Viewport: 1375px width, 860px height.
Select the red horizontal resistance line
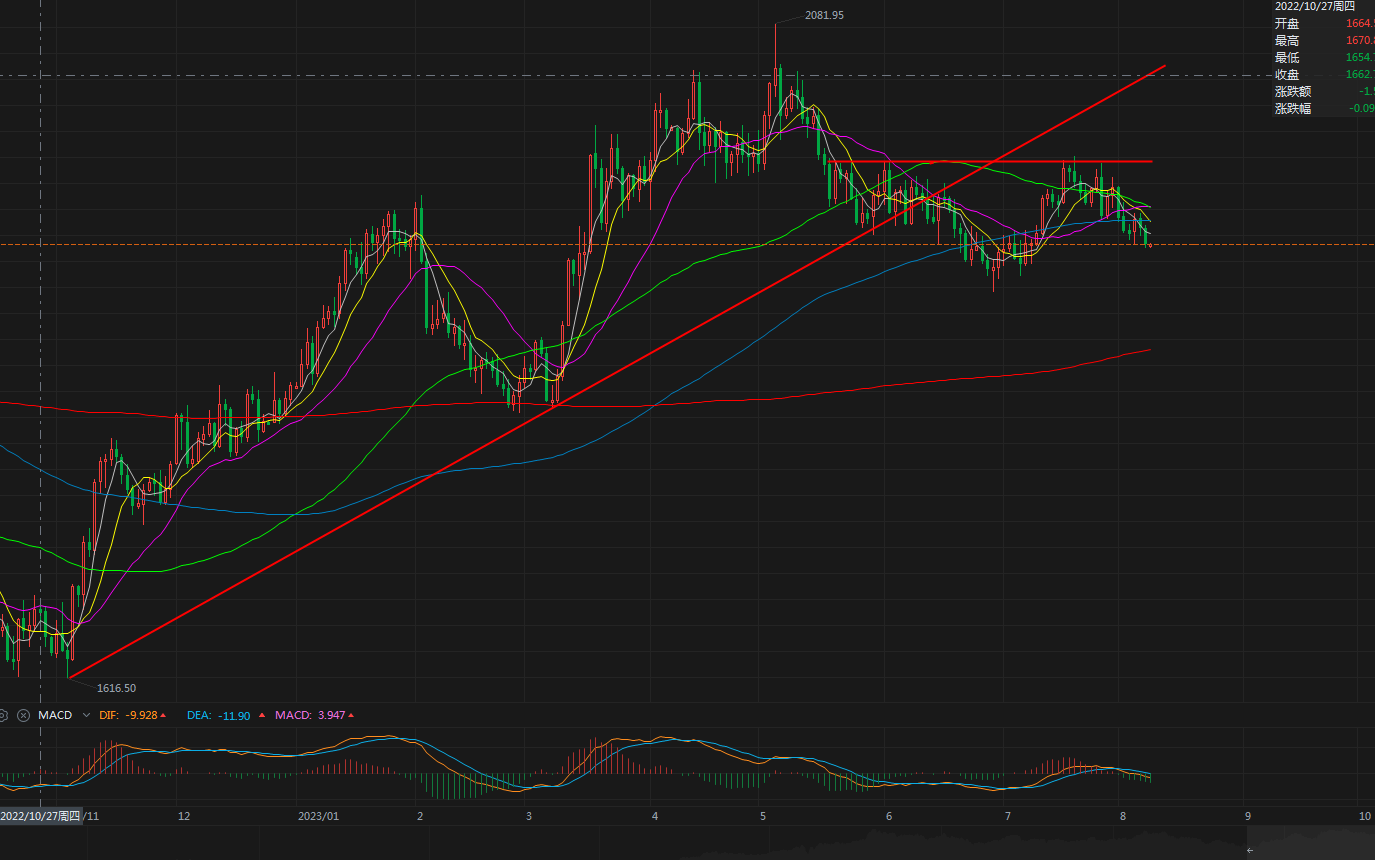(1050, 161)
